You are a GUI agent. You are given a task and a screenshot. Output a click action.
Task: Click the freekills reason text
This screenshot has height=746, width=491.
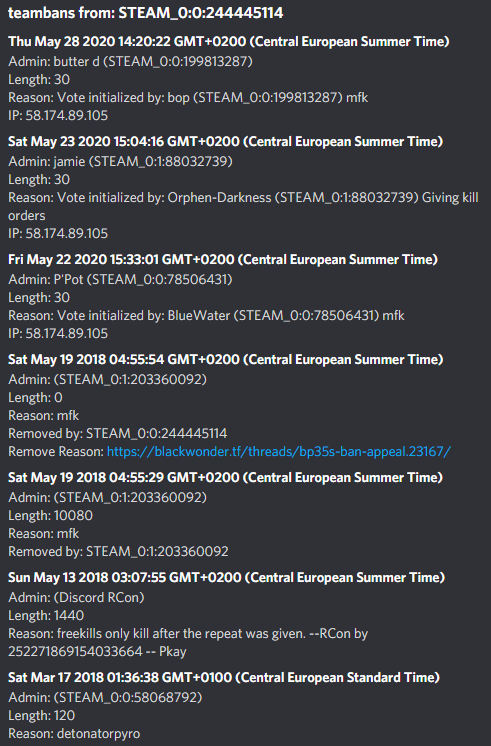click(188, 642)
